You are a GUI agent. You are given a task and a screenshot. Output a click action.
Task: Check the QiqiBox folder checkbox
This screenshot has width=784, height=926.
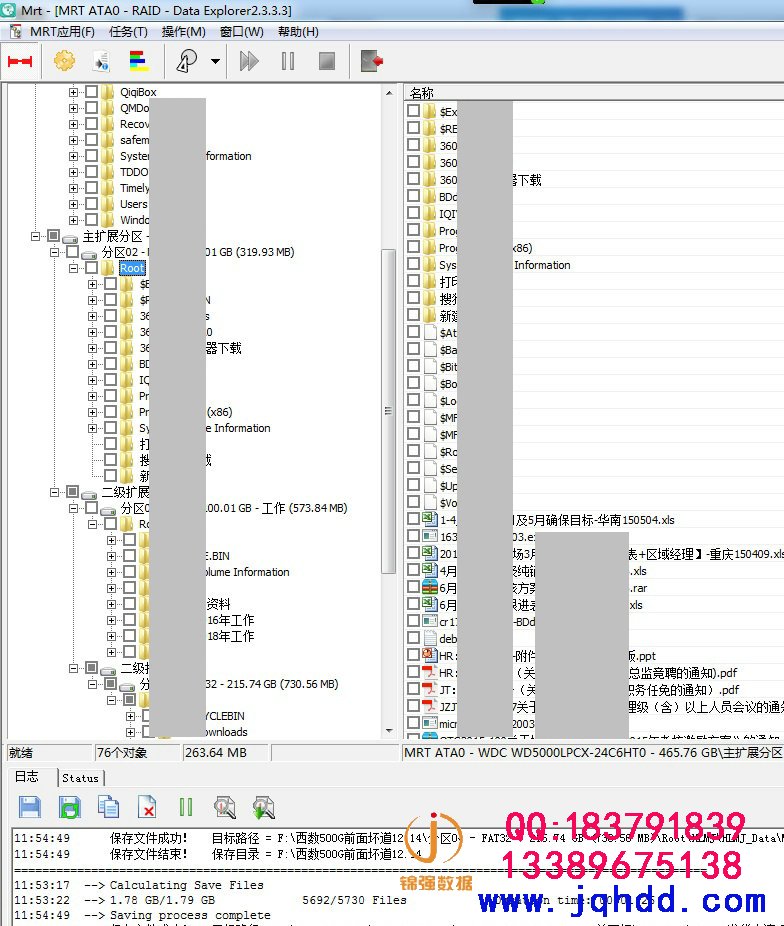click(x=92, y=92)
